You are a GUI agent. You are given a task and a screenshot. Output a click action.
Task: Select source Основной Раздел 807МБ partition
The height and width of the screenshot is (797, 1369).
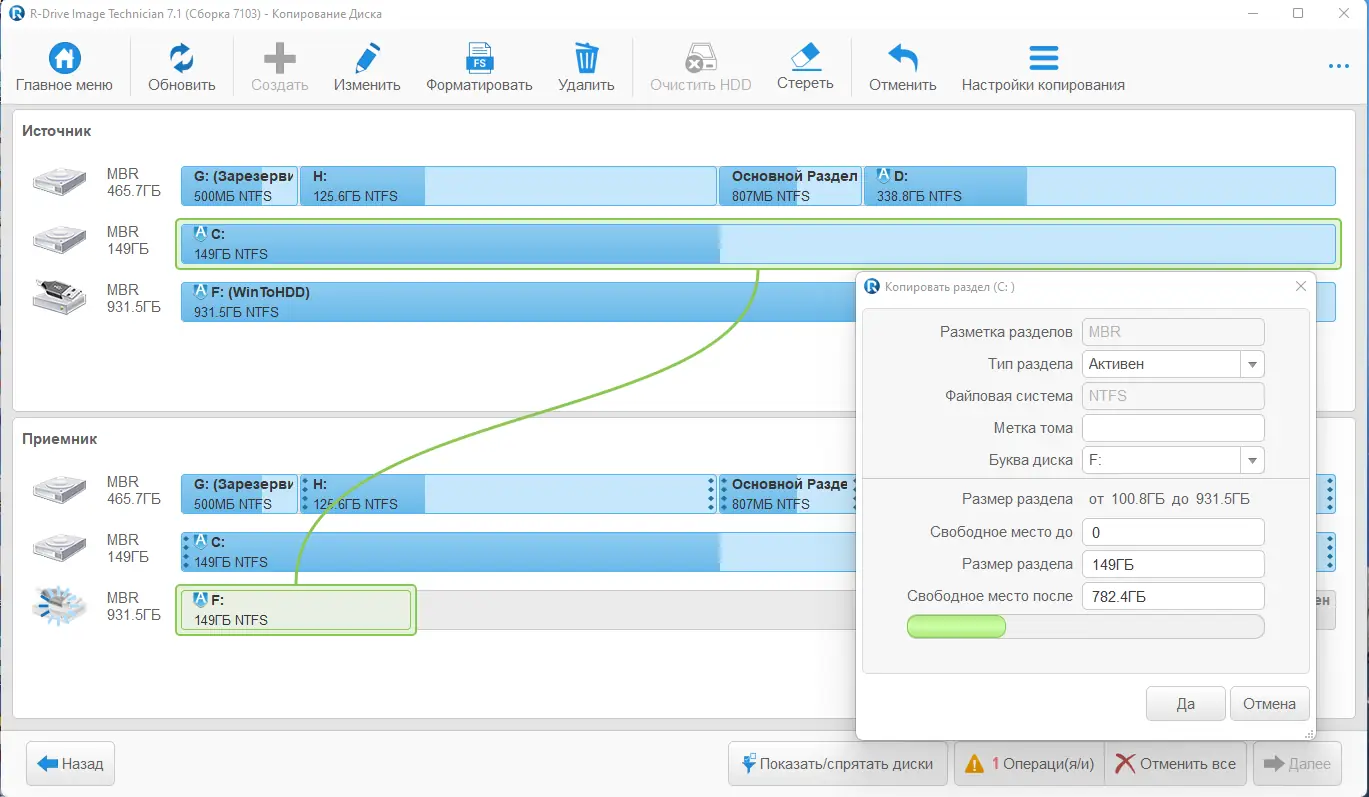[790, 186]
